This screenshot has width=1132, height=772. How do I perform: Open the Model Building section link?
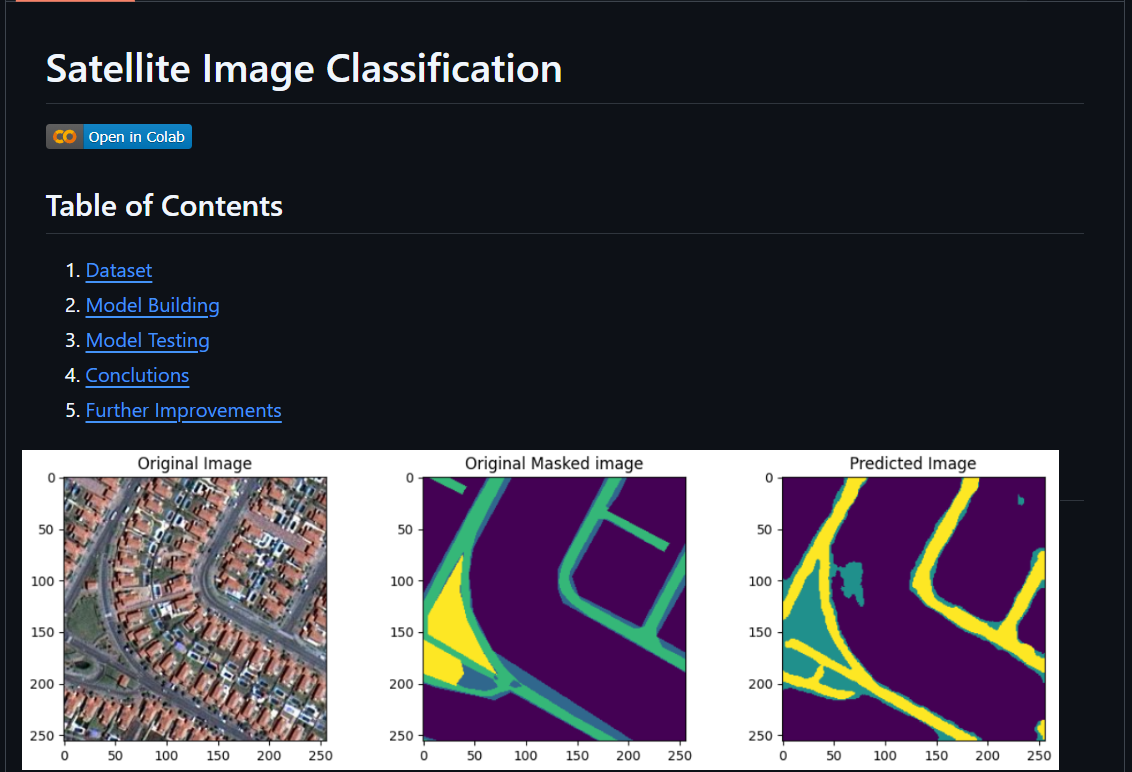[152, 305]
